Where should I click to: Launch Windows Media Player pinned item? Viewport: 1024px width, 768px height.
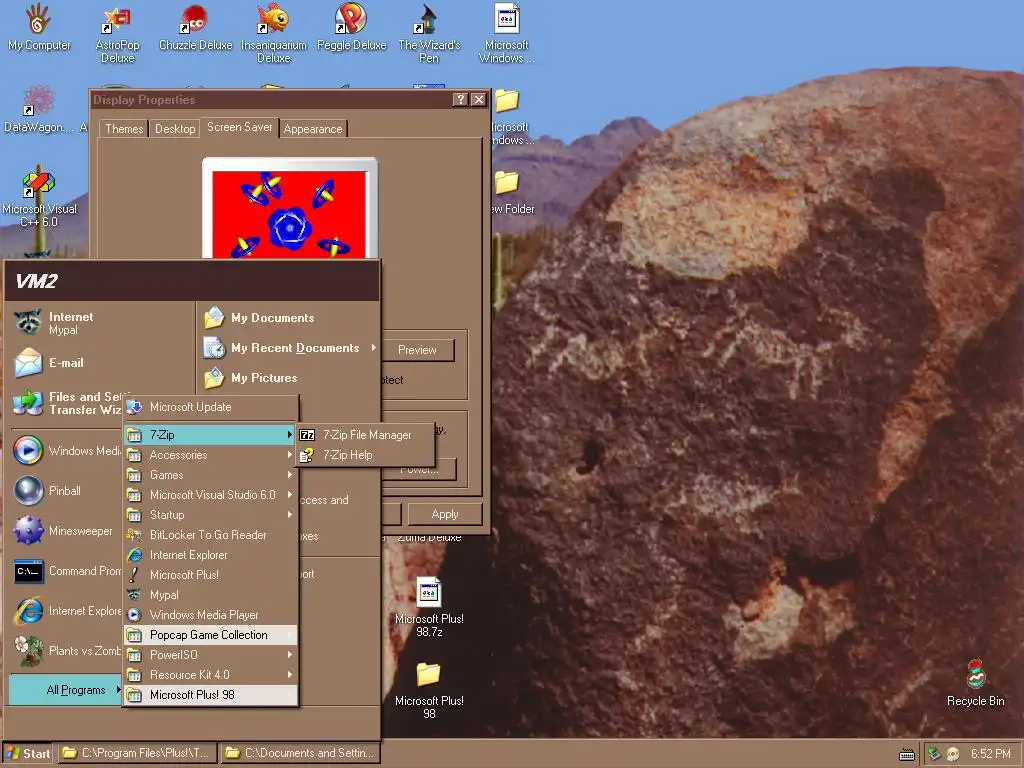pos(67,451)
